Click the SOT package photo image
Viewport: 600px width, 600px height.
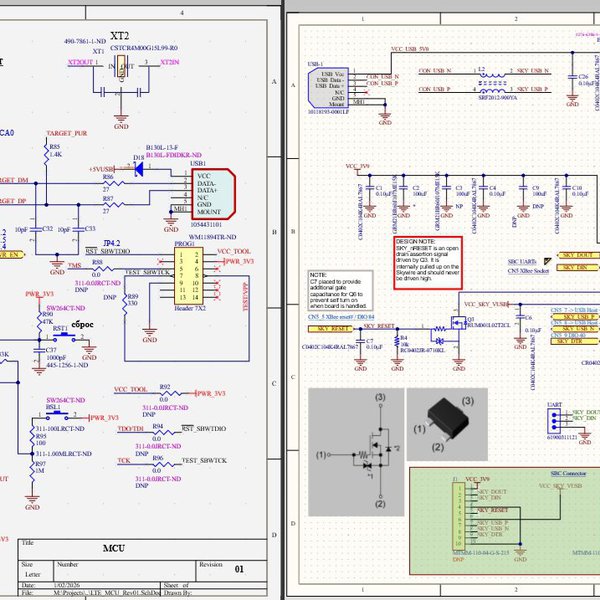(x=447, y=424)
